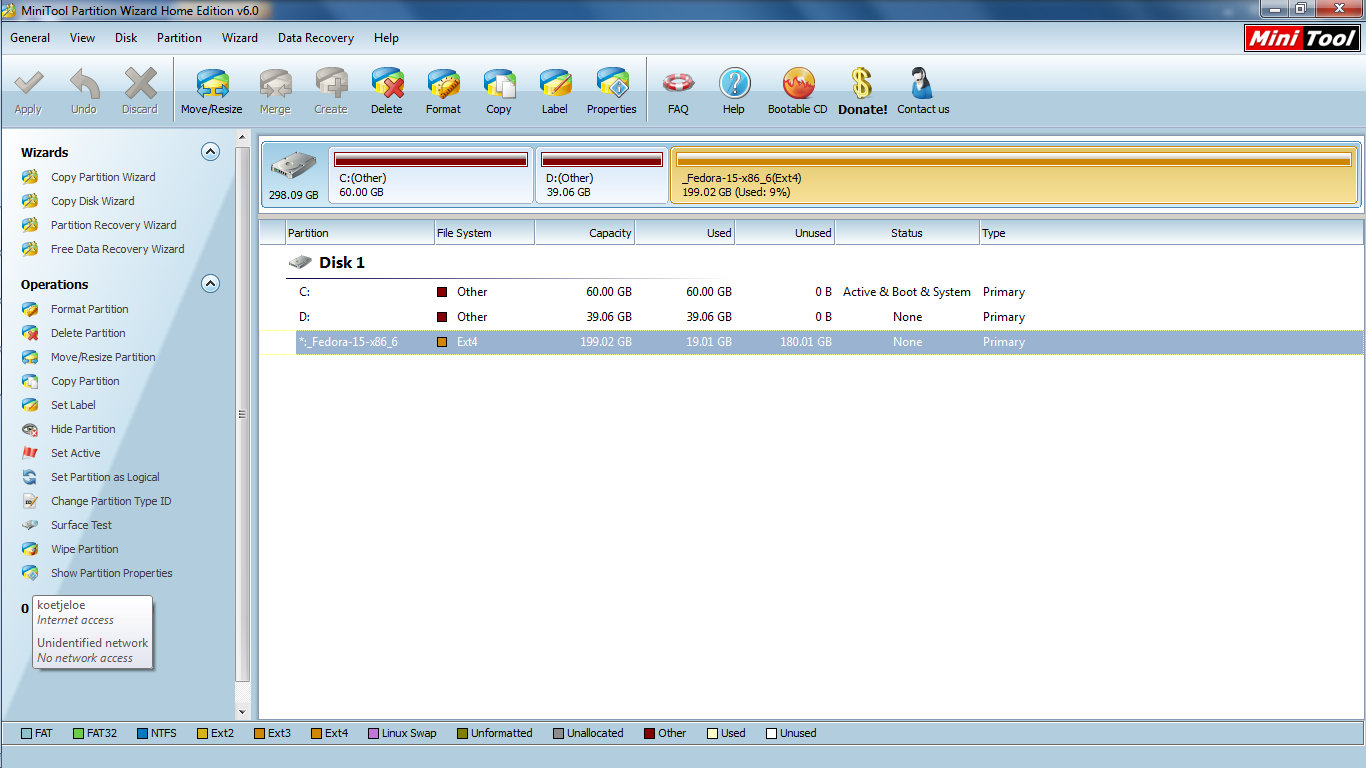Open the FAQ
Image resolution: width=1366 pixels, height=768 pixels.
[678, 90]
